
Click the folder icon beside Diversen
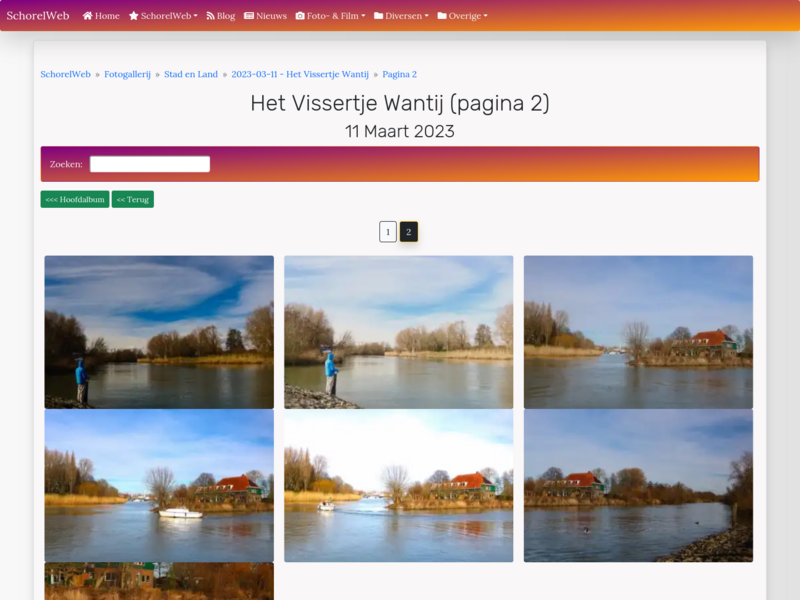[379, 16]
